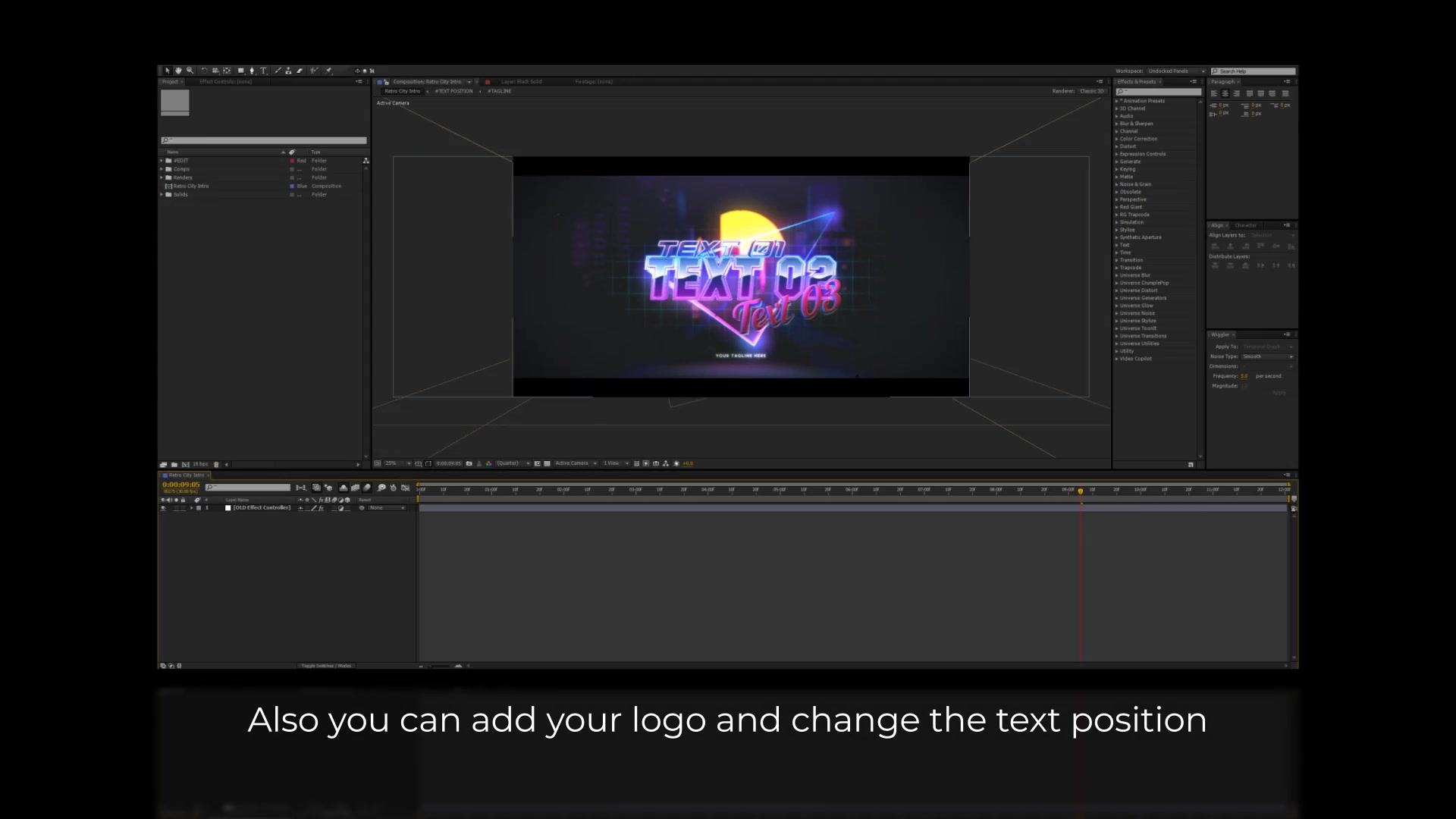Screen dimensions: 1456x819
Task: Open the #TEXT POSITION comp breadcrumb
Action: point(453,91)
